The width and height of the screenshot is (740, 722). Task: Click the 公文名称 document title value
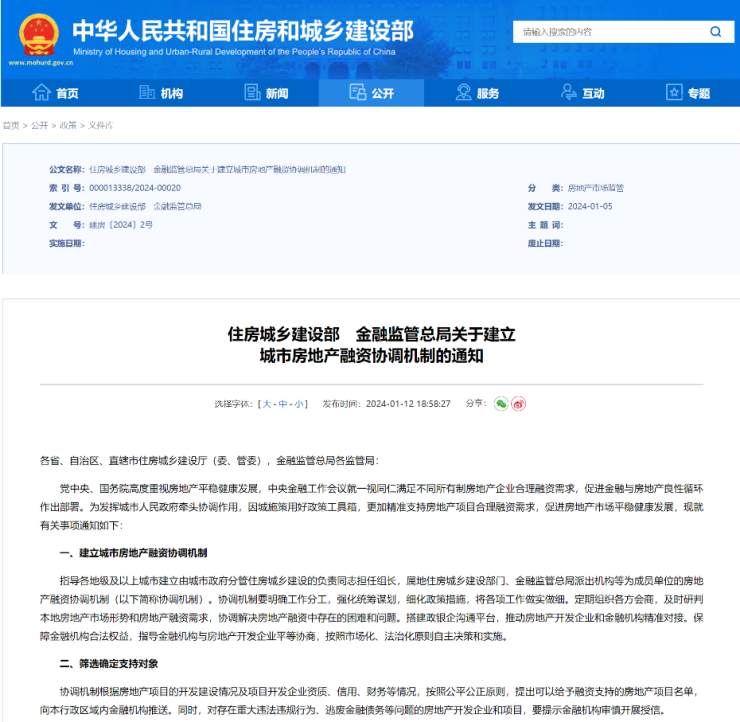tap(218, 169)
